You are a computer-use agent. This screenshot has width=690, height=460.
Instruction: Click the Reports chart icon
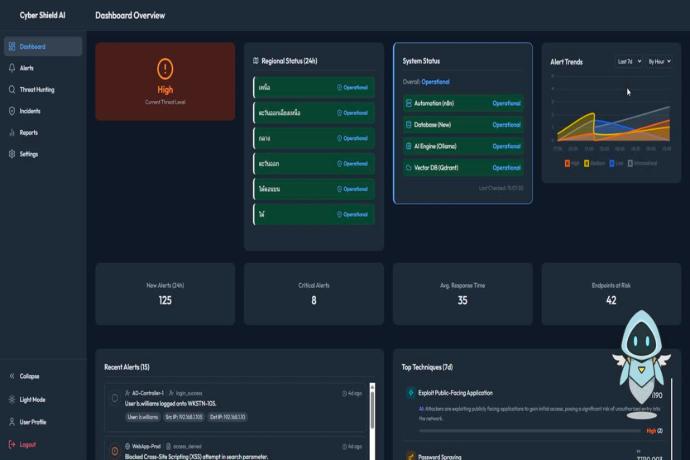pyautogui.click(x=12, y=132)
